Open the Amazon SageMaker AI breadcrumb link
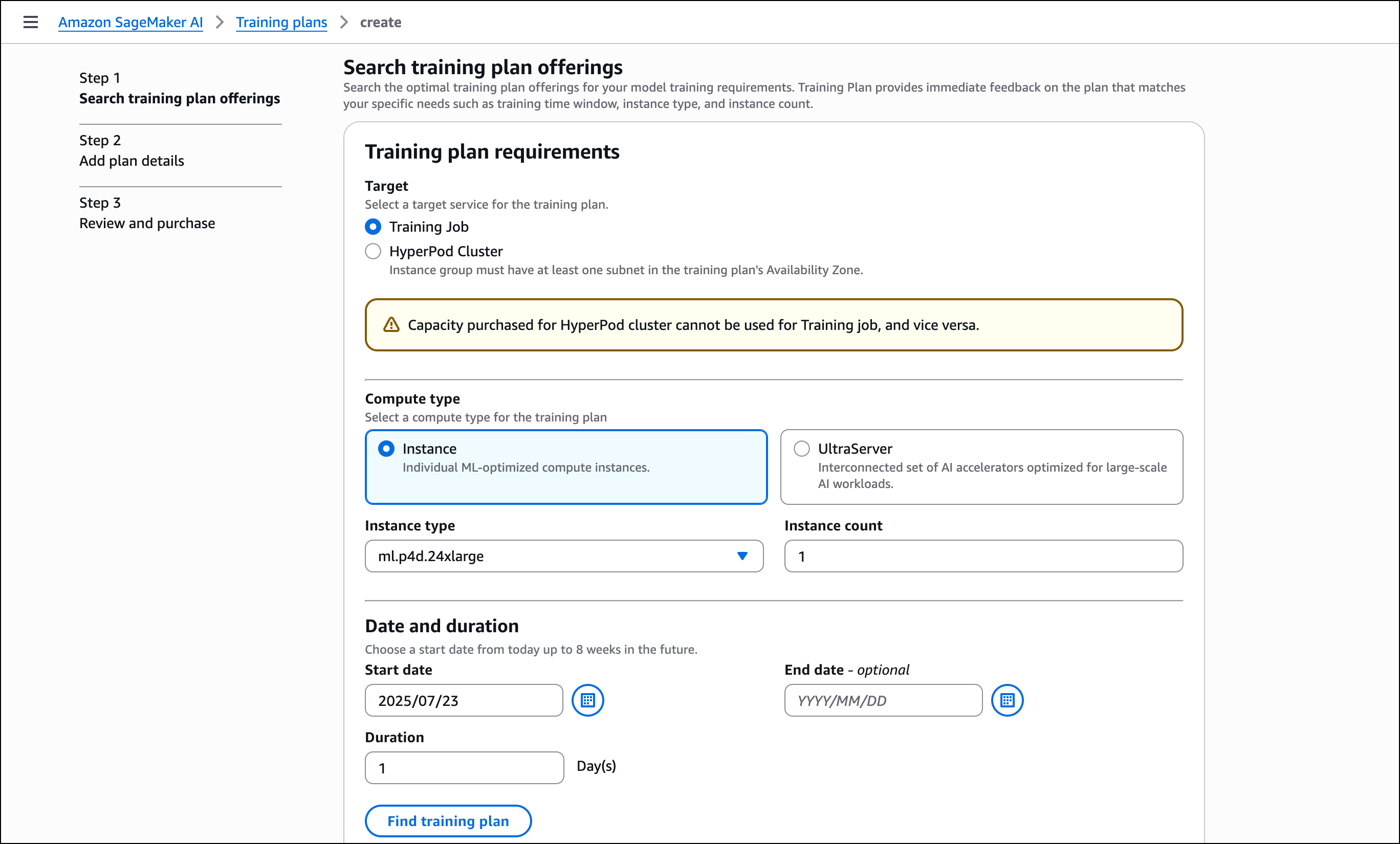This screenshot has width=1400, height=844. coord(130,22)
